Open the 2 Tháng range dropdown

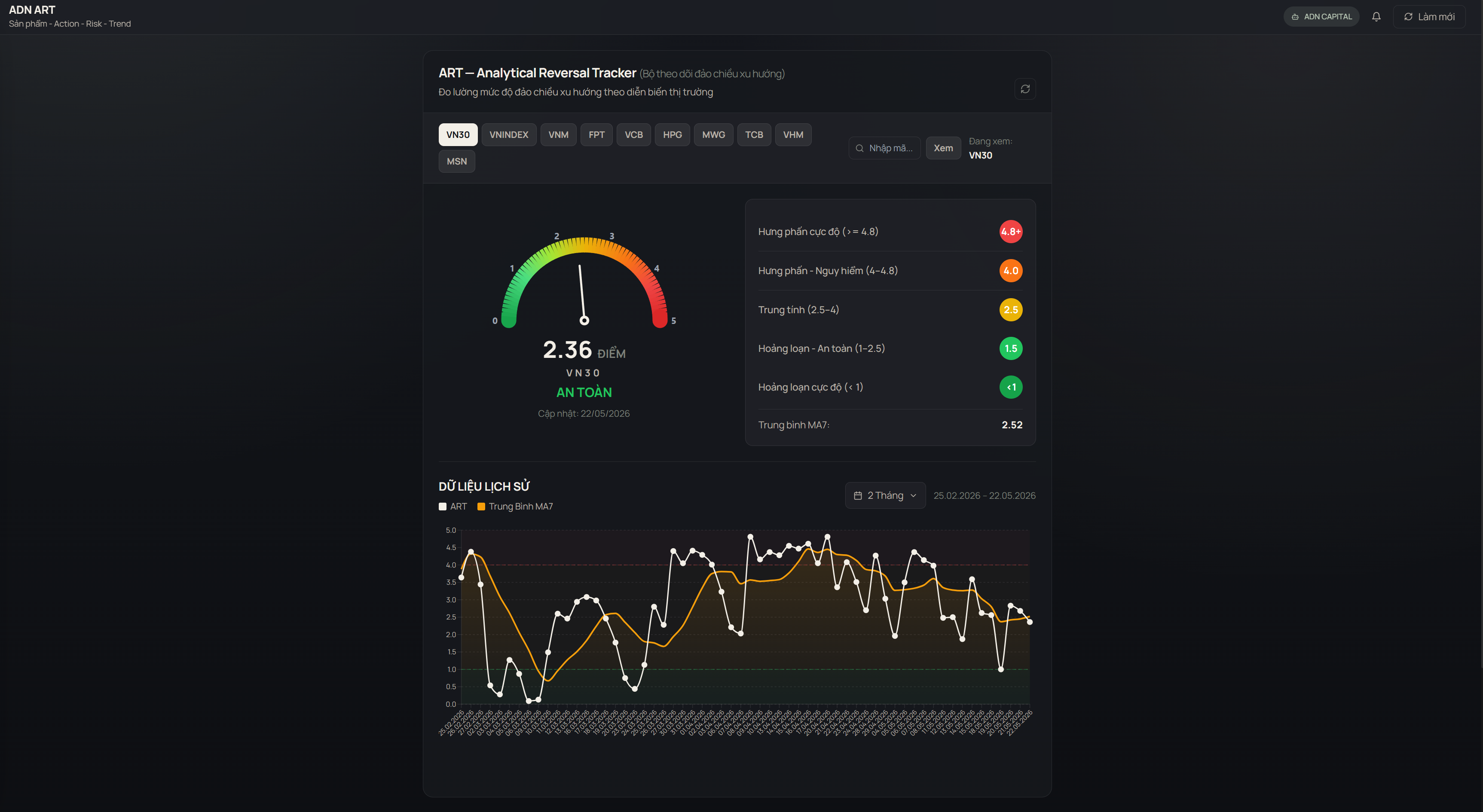[x=885, y=495]
